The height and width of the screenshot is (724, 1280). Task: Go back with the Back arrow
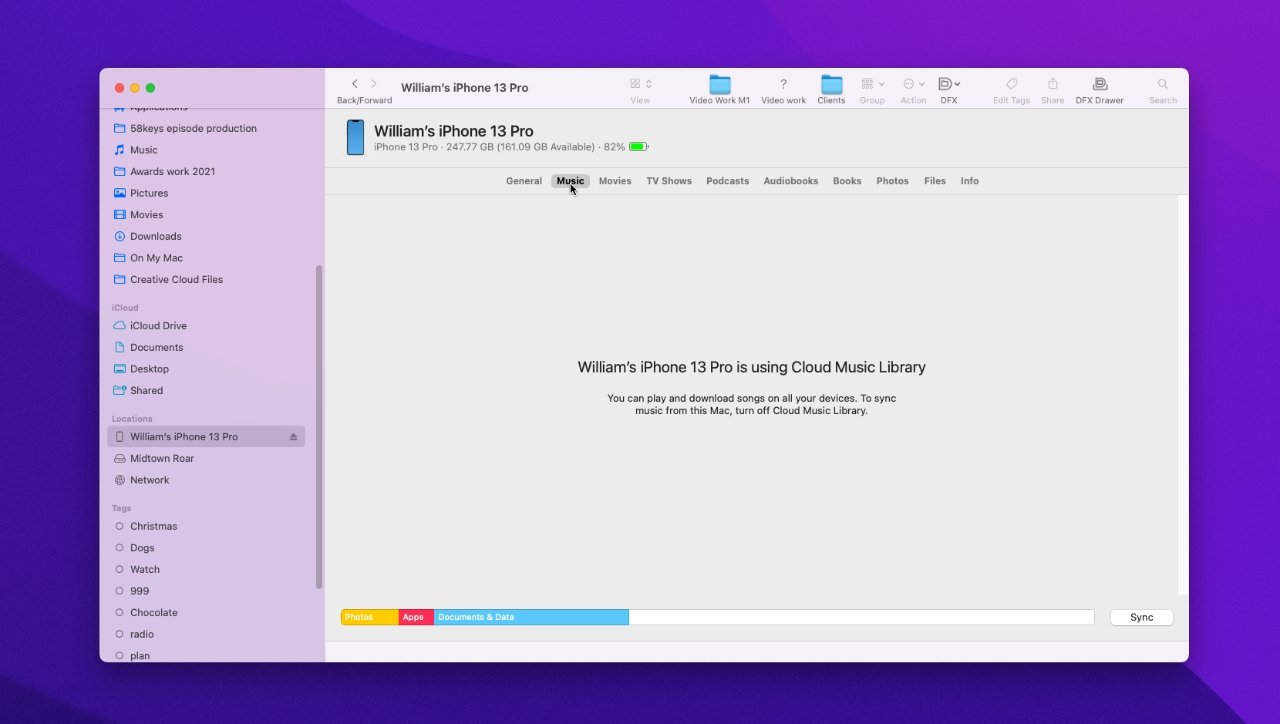coord(355,84)
